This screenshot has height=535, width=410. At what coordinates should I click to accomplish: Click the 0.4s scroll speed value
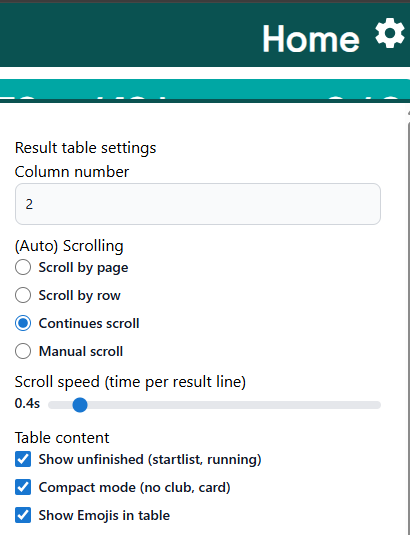[27, 404]
